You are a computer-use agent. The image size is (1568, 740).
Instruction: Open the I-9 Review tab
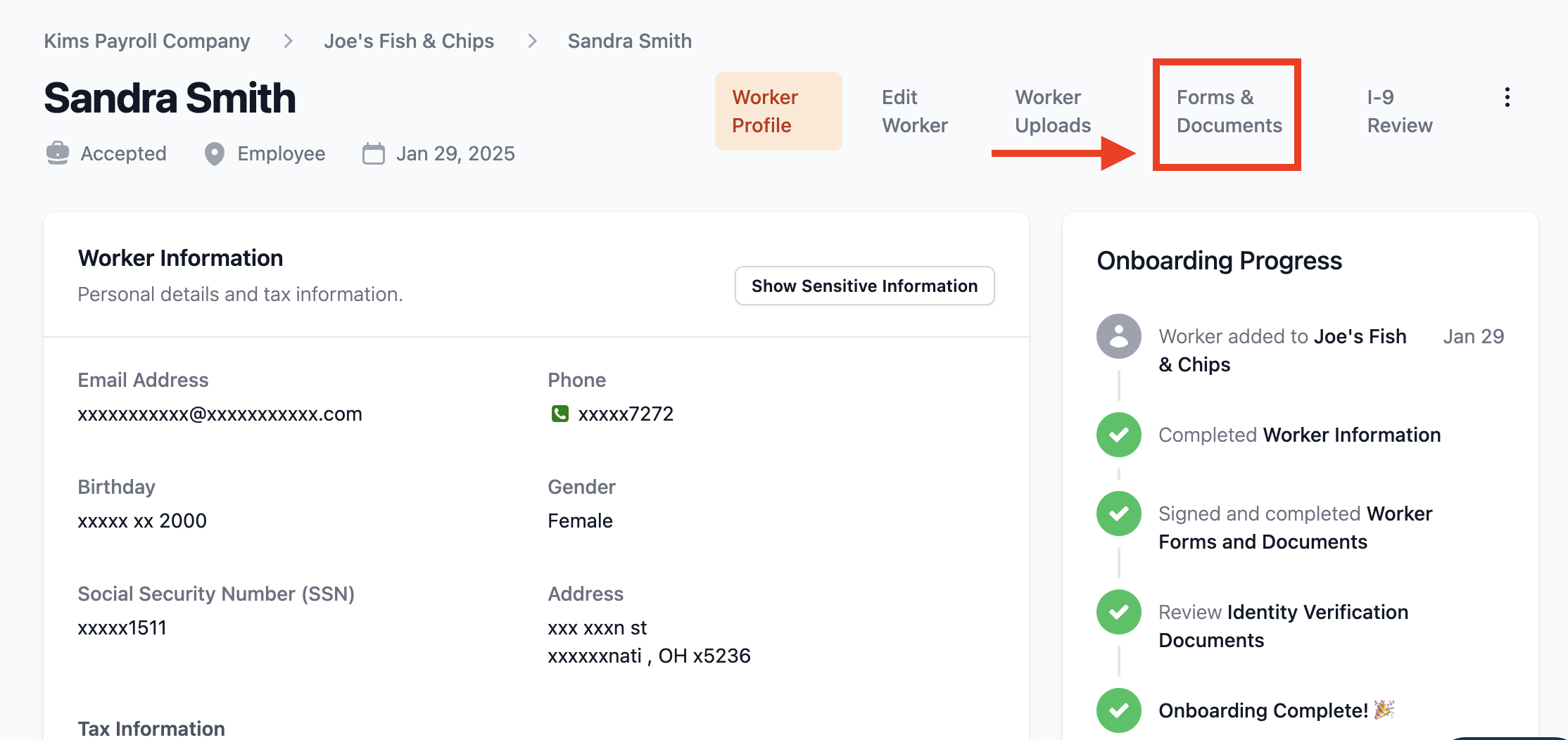coord(1399,111)
